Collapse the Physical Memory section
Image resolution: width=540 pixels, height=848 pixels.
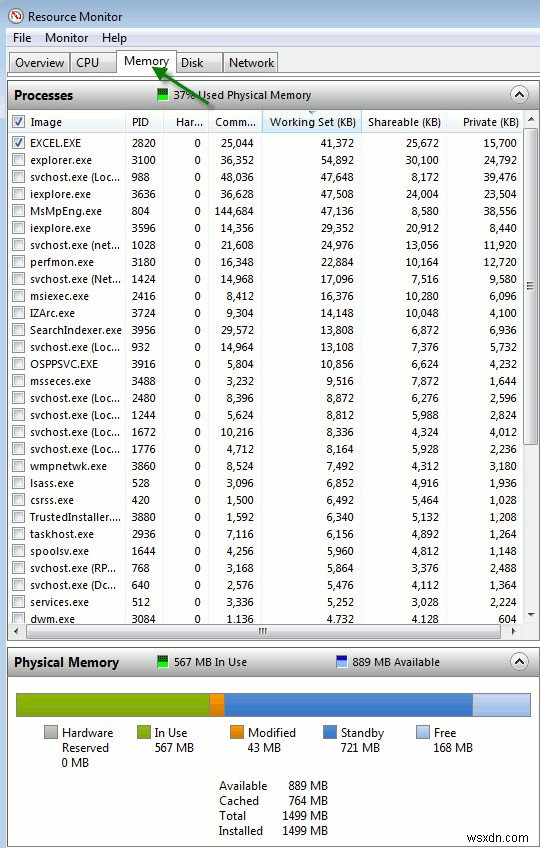pyautogui.click(x=519, y=661)
